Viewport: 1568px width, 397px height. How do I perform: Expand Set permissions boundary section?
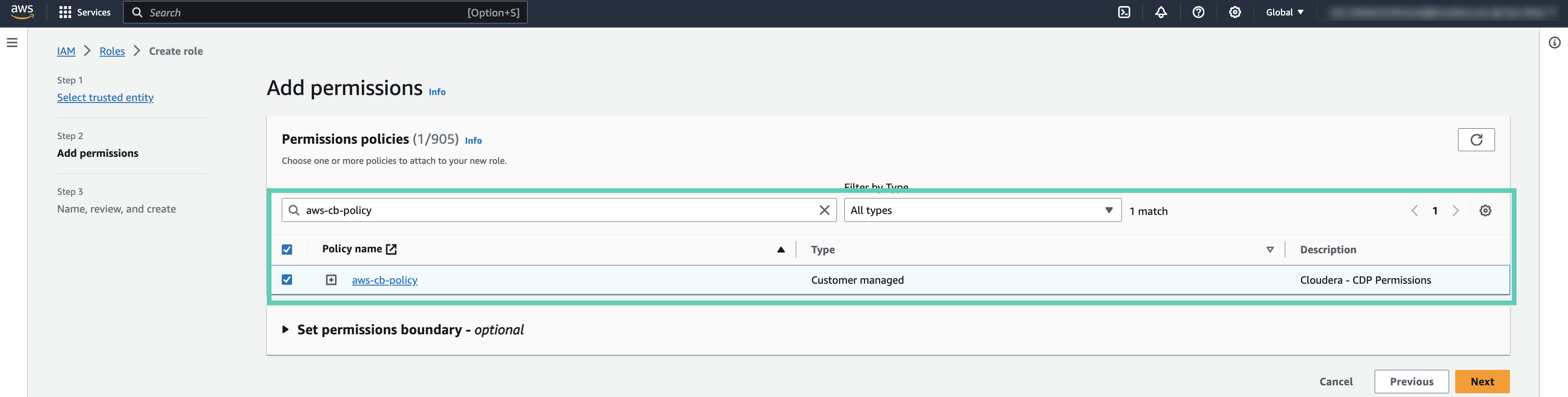[286, 330]
